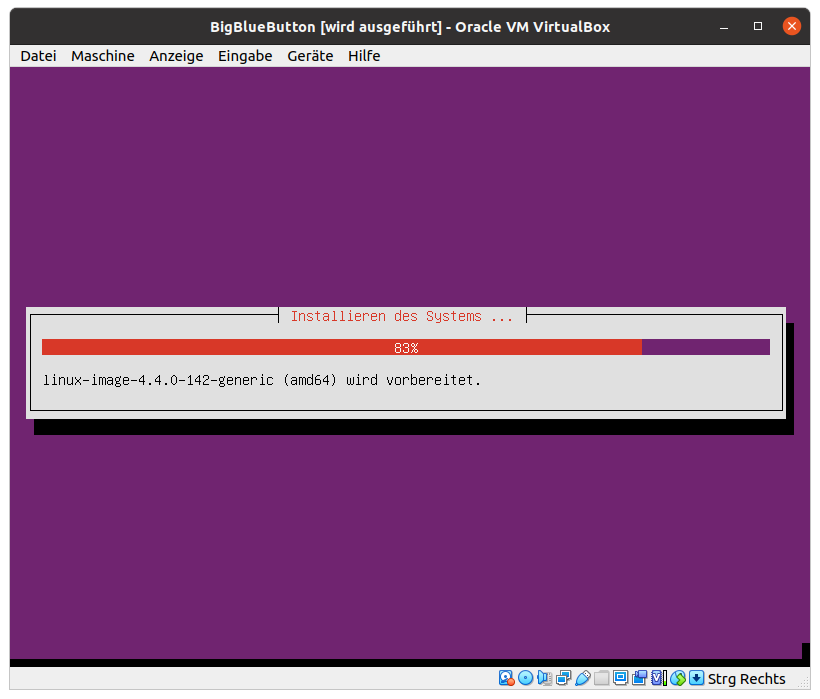
Task: Open the Geräte menu
Action: (310, 56)
